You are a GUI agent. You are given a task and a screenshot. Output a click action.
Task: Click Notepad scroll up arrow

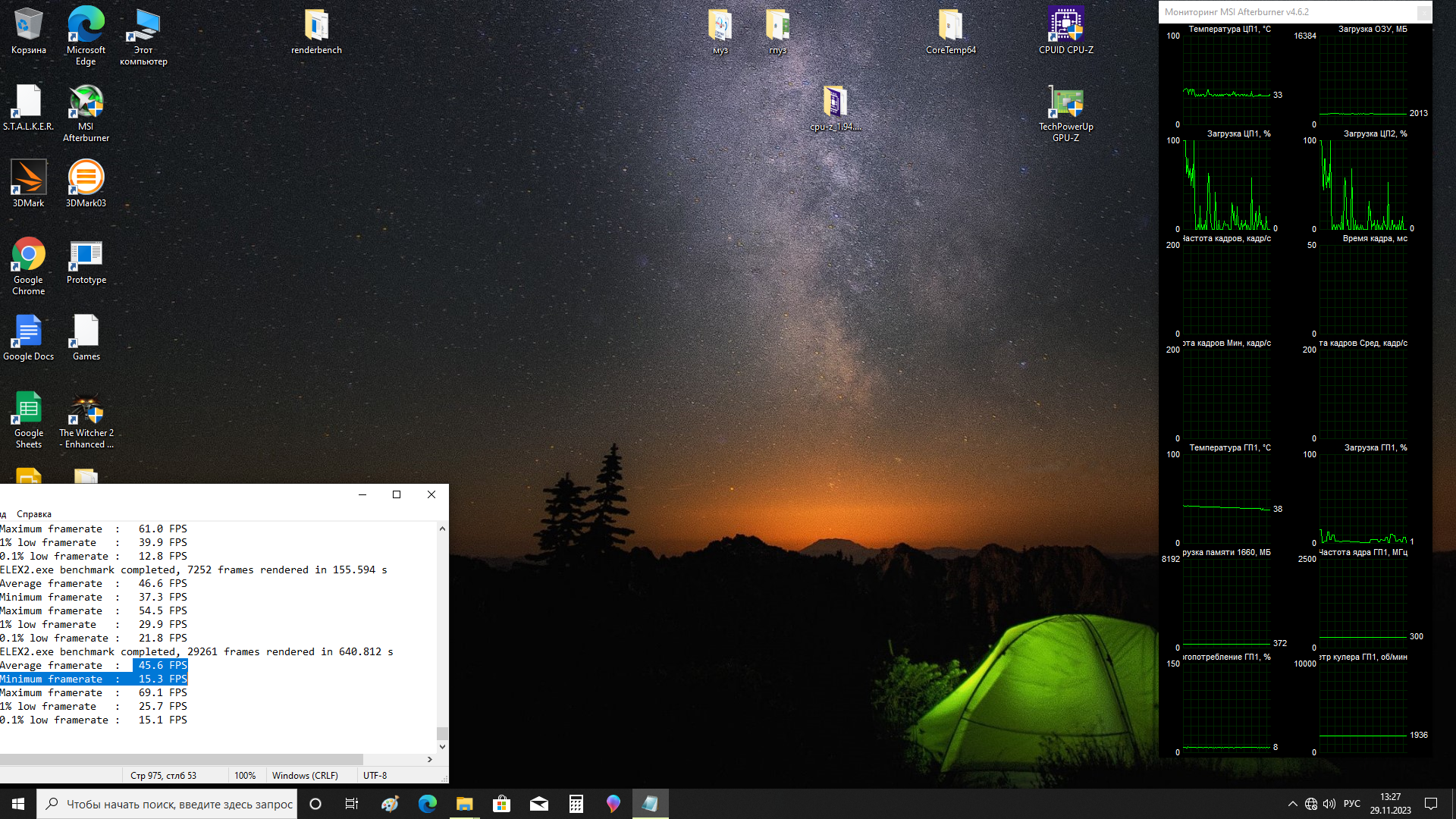[442, 529]
